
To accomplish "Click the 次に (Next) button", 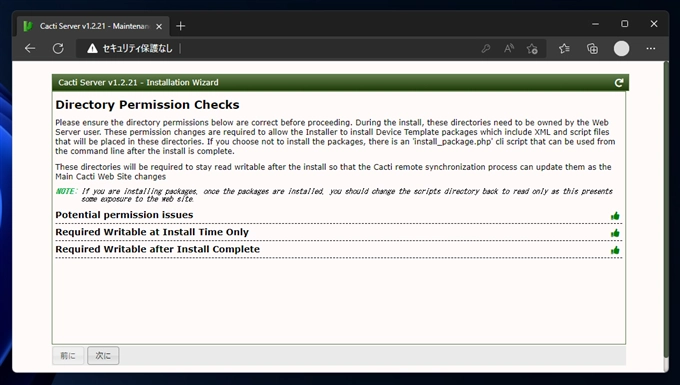I will pyautogui.click(x=103, y=356).
